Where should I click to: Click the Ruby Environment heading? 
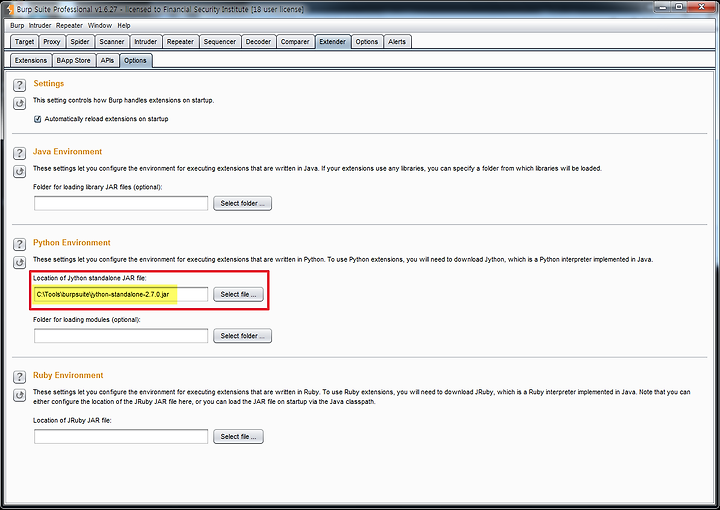(68, 375)
